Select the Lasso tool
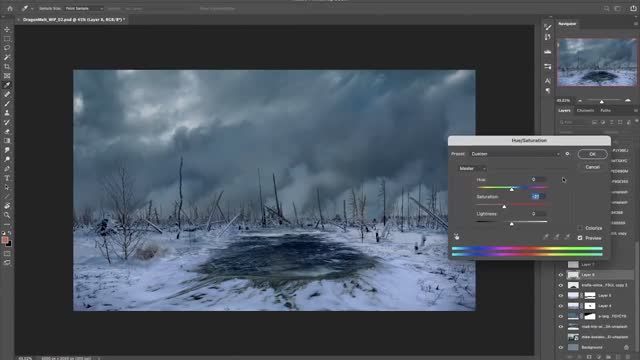The image size is (640, 360). (x=7, y=48)
